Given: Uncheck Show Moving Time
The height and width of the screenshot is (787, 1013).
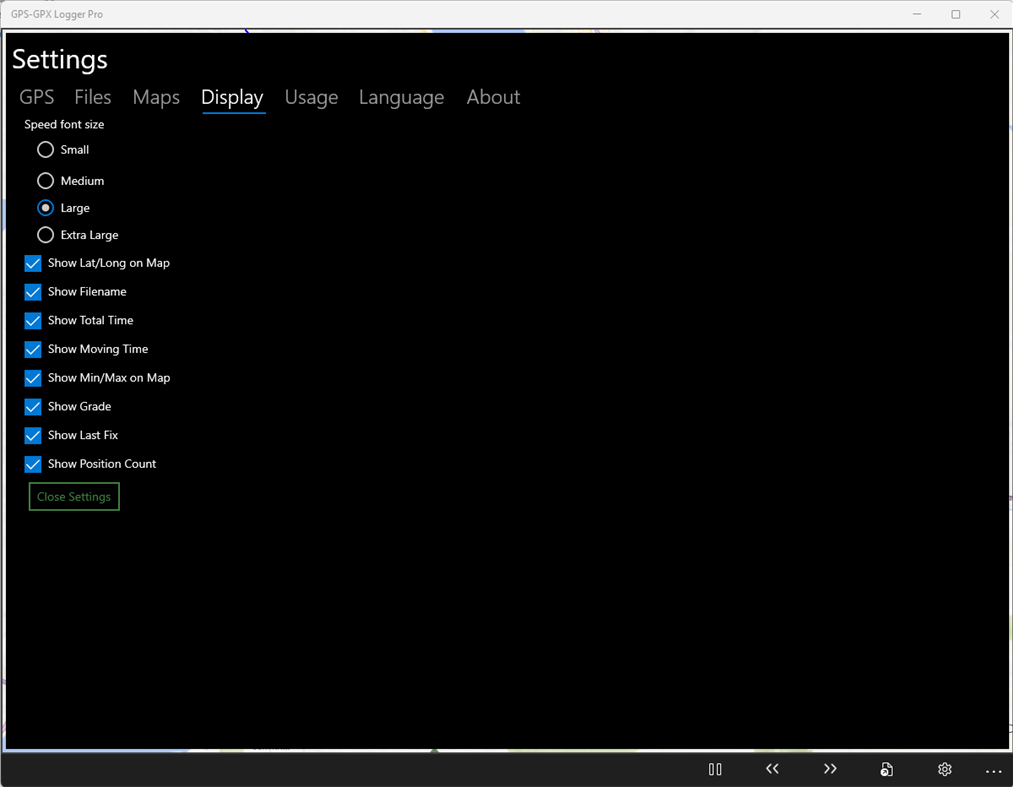Looking at the screenshot, I should 32,349.
